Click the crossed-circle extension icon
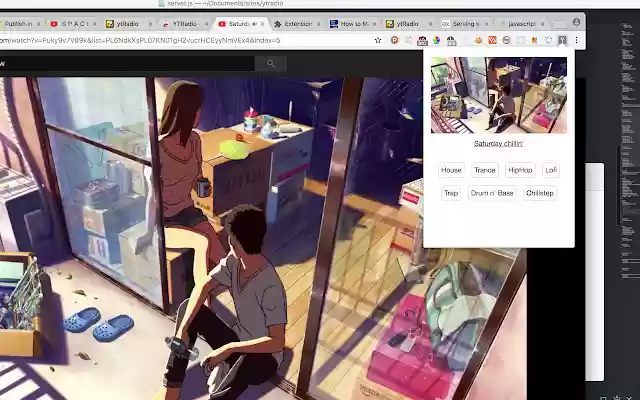This screenshot has height=400, width=640. (x=506, y=40)
